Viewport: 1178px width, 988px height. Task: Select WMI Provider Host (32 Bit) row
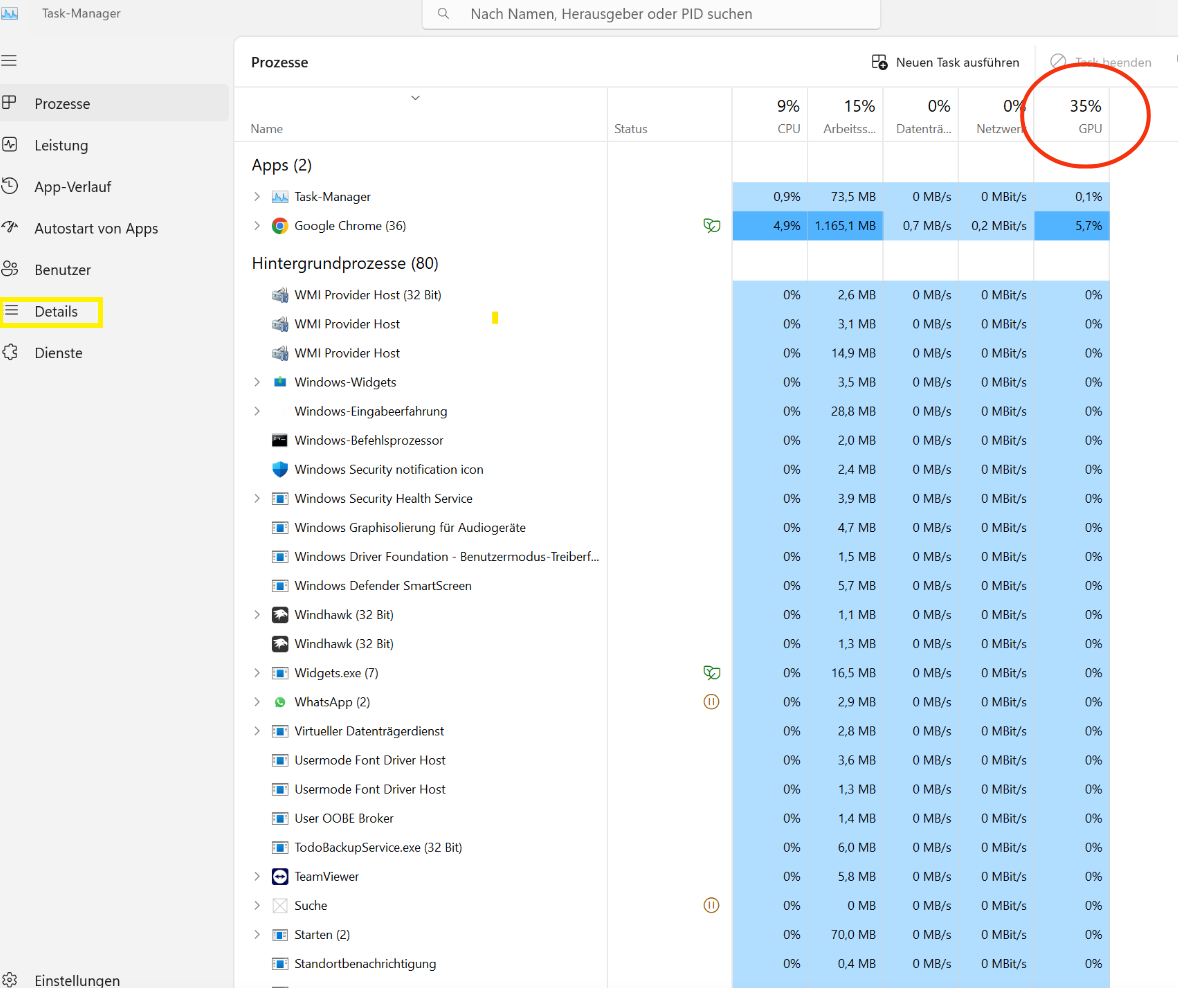(672, 295)
